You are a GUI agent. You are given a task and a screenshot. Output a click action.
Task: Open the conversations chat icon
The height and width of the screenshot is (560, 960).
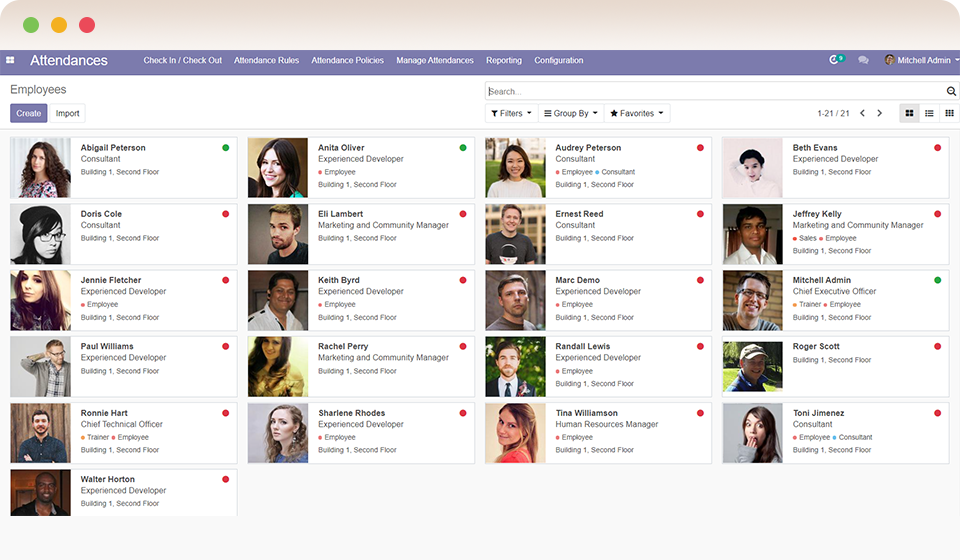(x=863, y=60)
